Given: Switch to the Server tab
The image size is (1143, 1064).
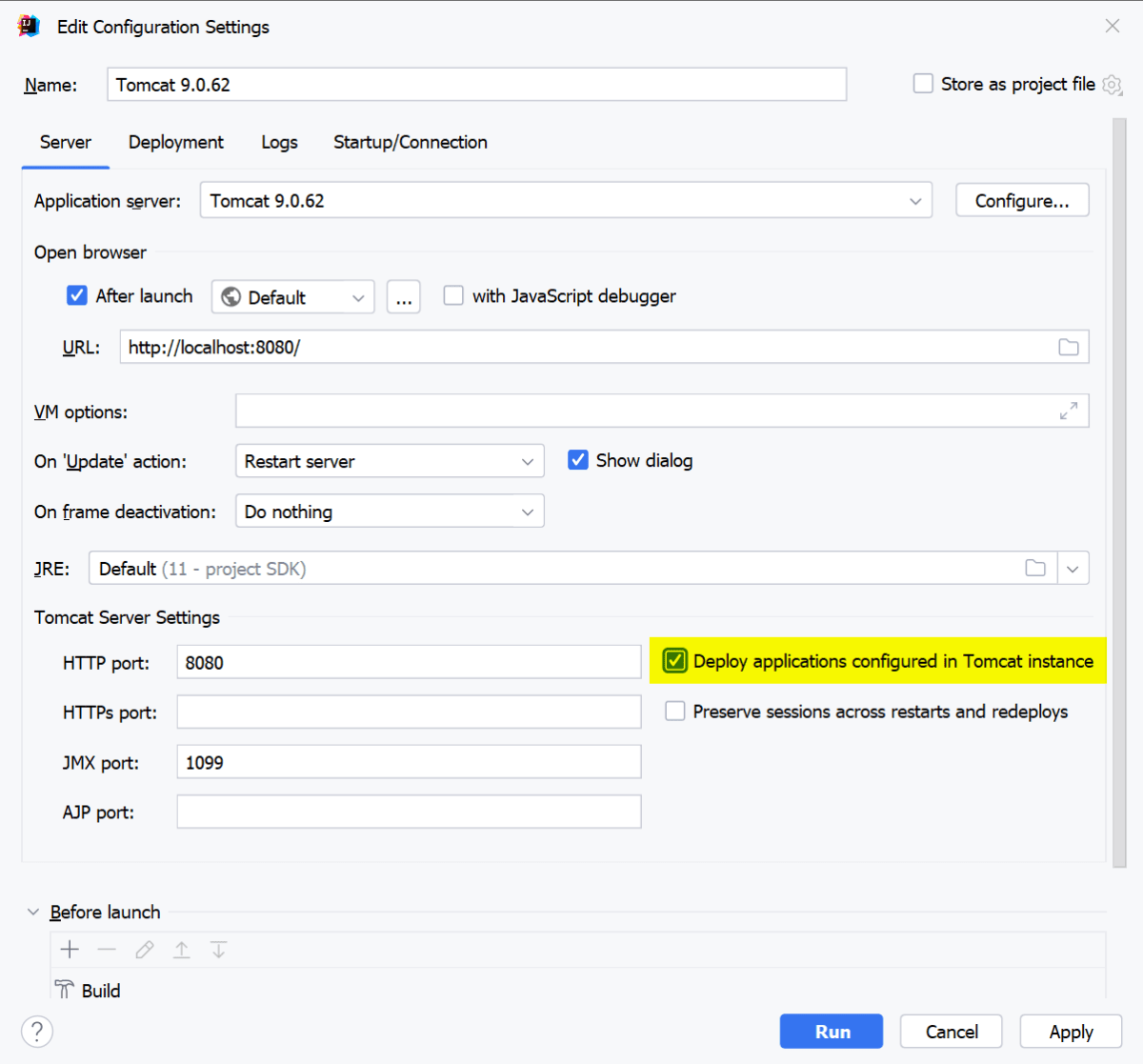Looking at the screenshot, I should [x=66, y=142].
